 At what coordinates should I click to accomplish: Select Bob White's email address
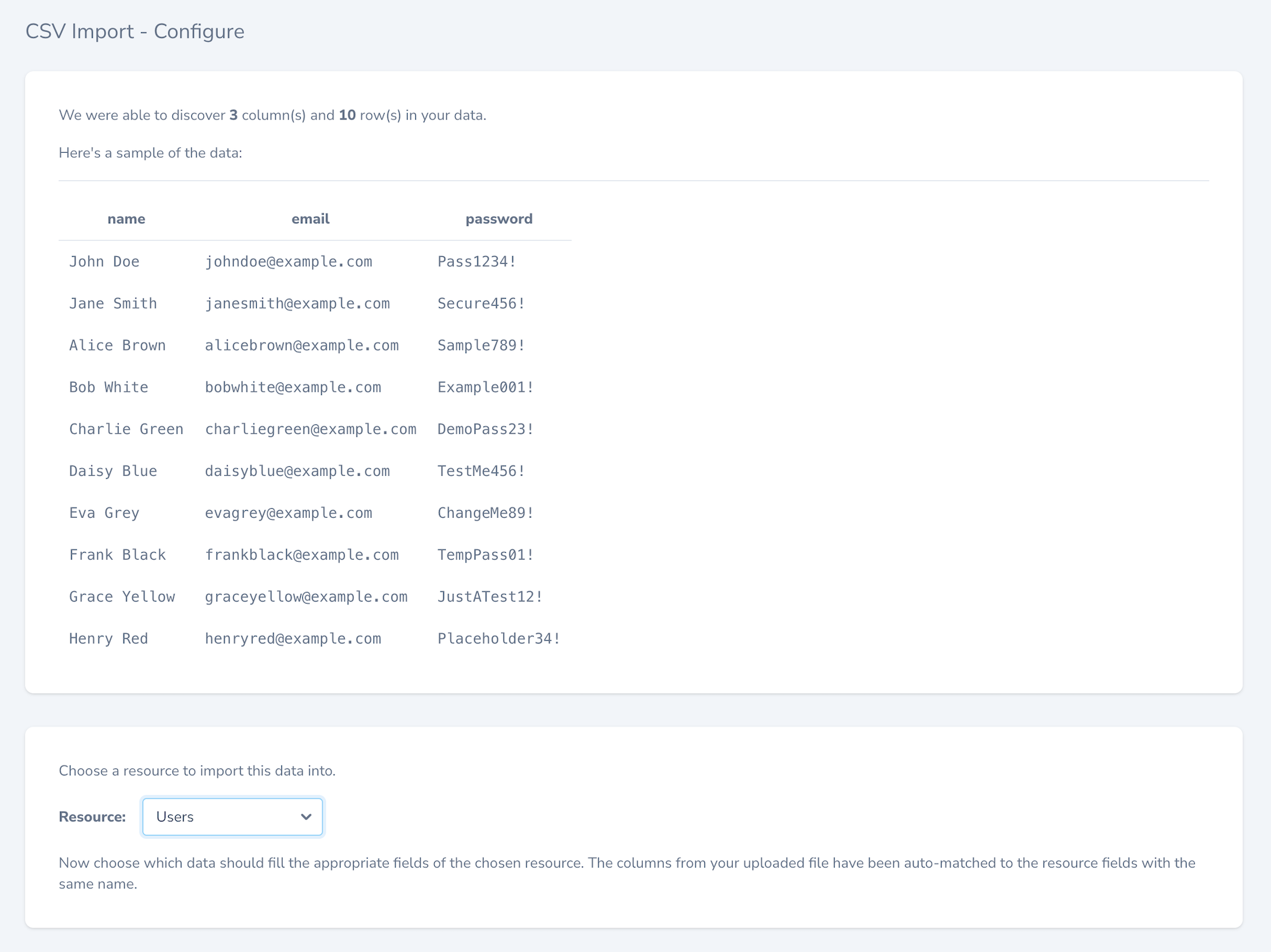[x=293, y=387]
